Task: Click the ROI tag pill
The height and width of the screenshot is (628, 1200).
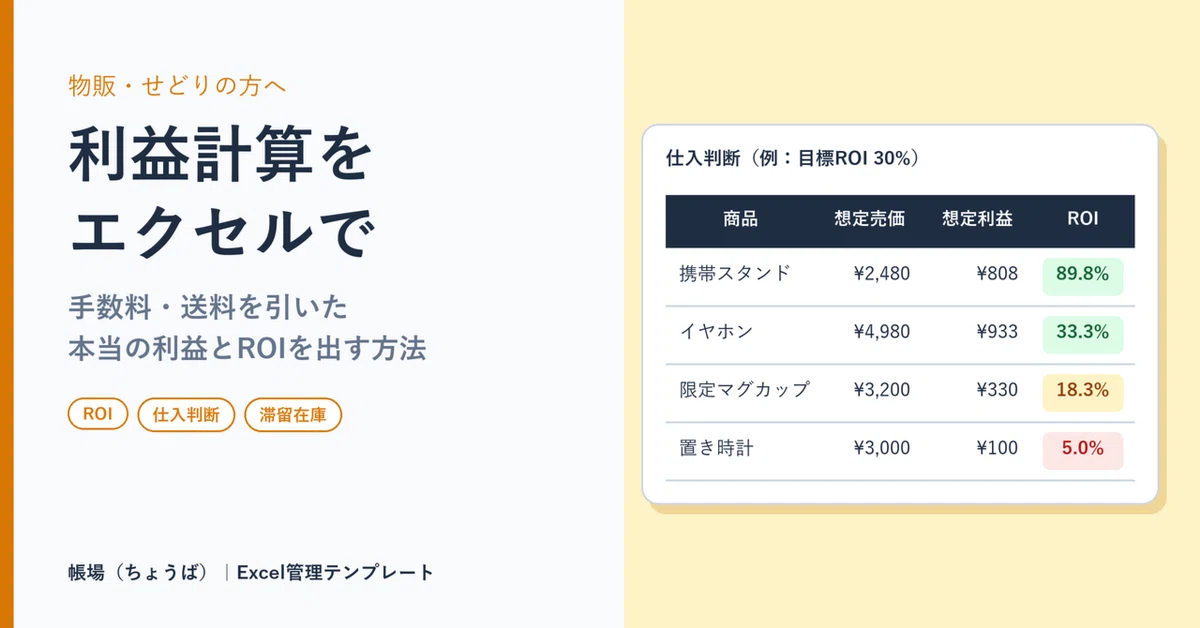Action: click(x=98, y=415)
